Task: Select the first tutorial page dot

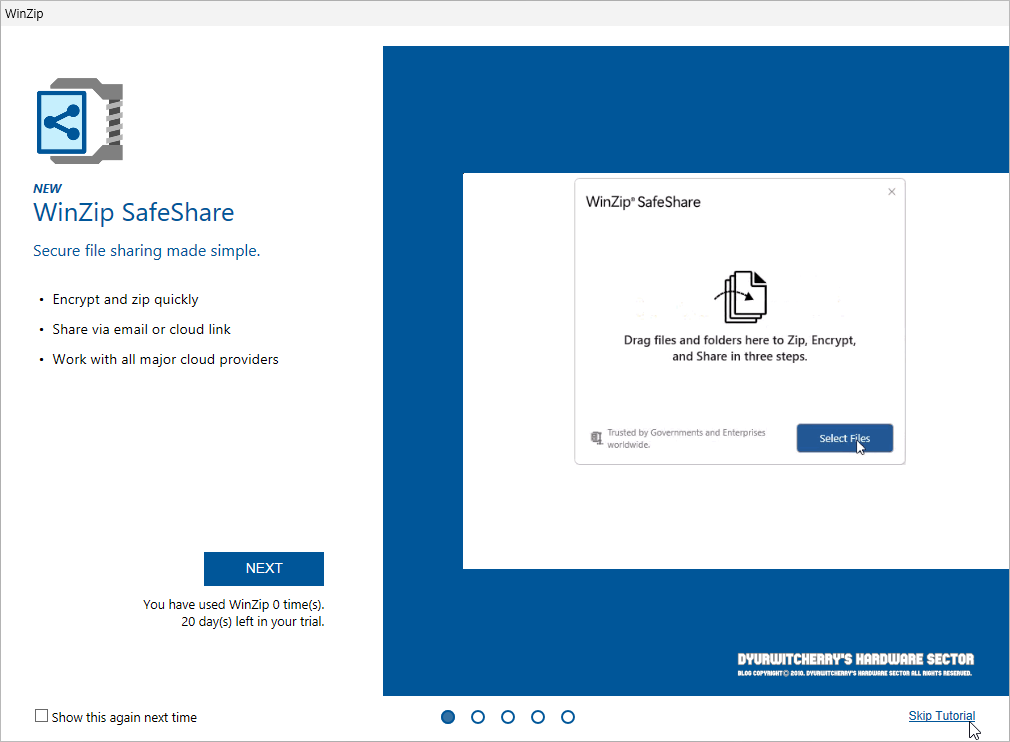Action: coord(448,717)
